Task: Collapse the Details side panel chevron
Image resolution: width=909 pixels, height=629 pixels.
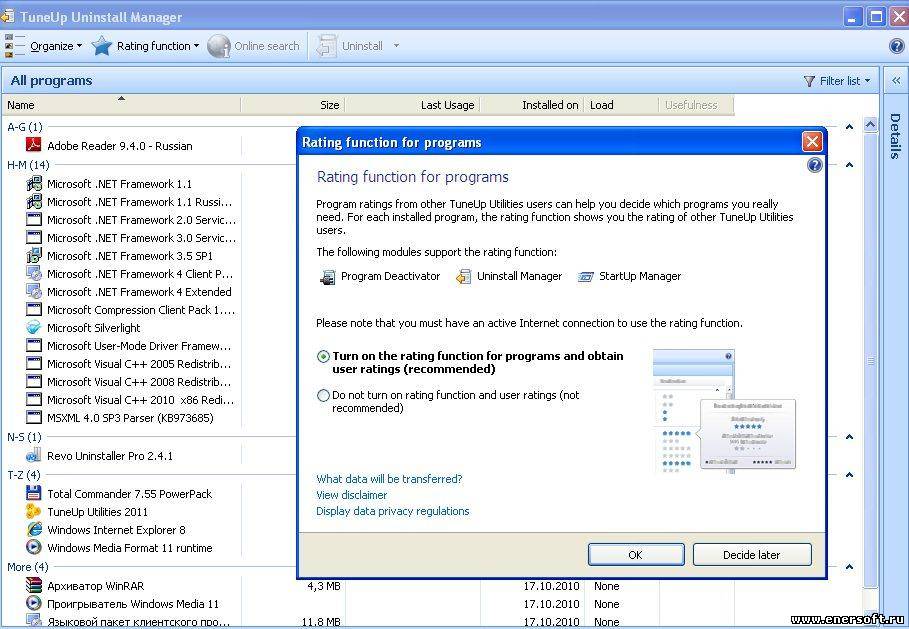Action: [x=896, y=81]
